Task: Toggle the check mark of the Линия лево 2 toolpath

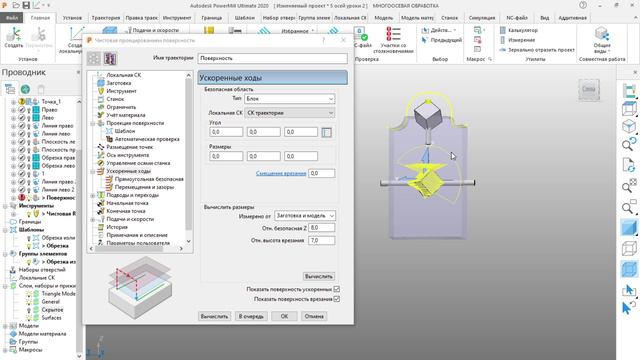Action: coord(22,190)
